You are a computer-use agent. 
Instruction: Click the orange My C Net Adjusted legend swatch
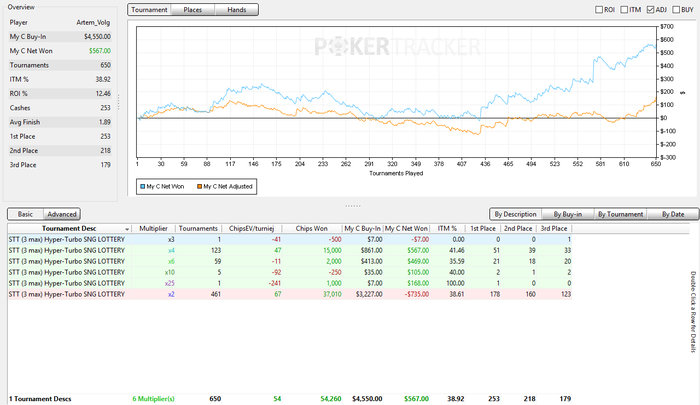click(x=199, y=186)
